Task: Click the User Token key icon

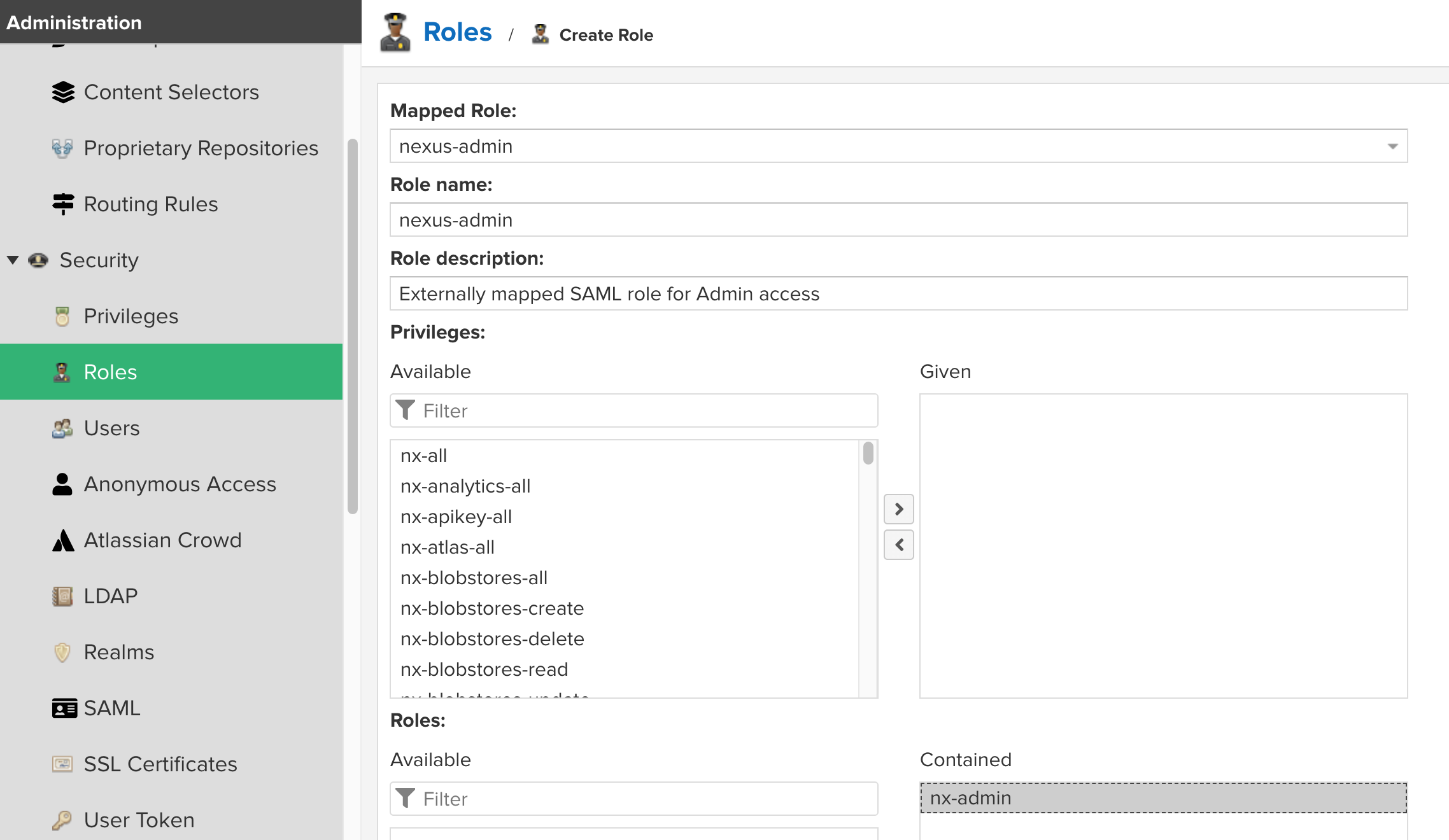Action: pyautogui.click(x=62, y=820)
